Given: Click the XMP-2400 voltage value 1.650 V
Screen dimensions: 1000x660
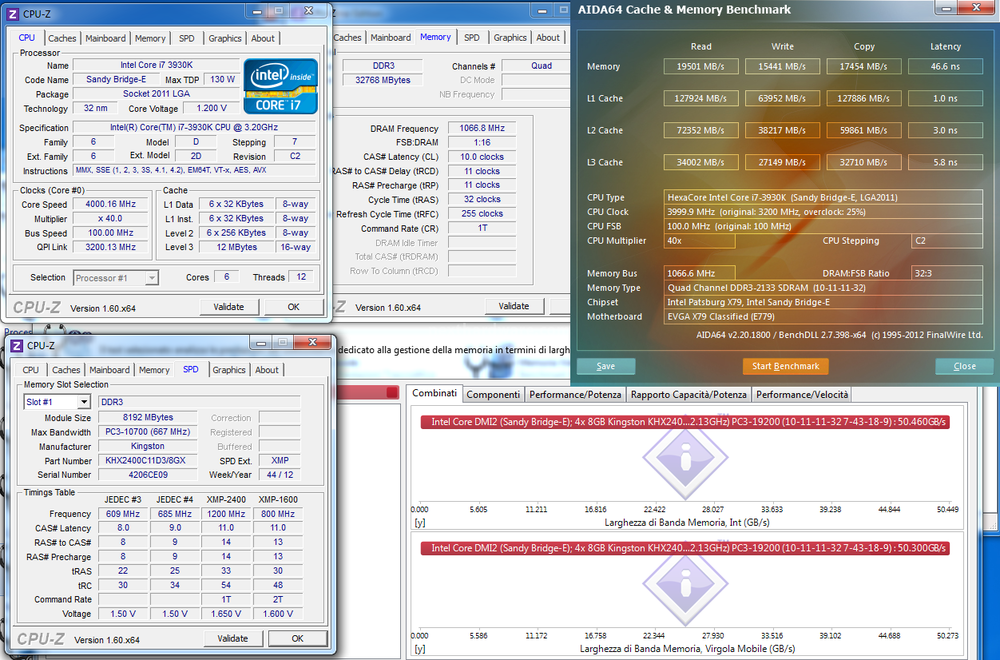Looking at the screenshot, I should click(226, 614).
